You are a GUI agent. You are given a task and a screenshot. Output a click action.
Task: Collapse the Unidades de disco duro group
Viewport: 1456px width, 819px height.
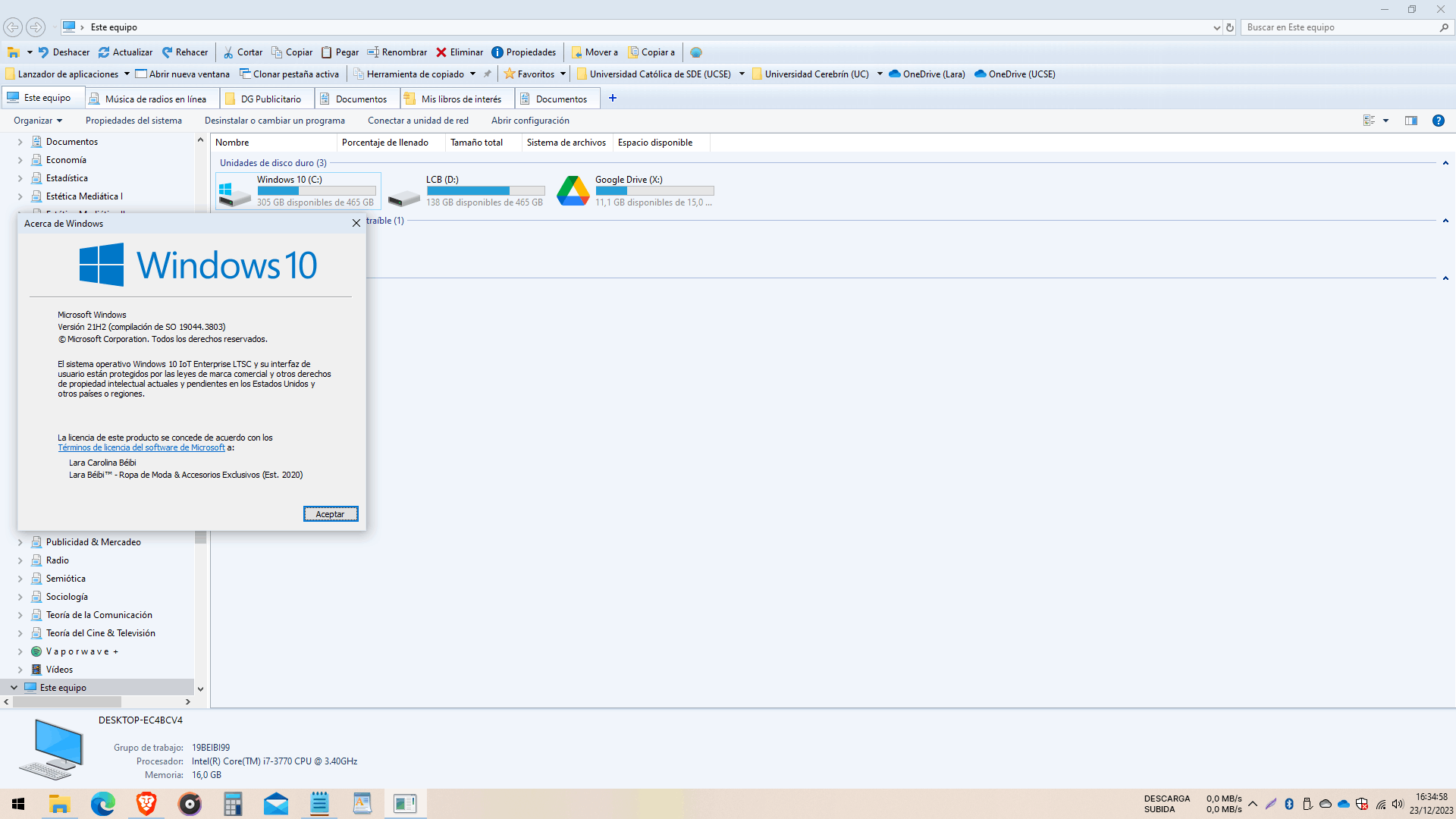pos(1445,163)
